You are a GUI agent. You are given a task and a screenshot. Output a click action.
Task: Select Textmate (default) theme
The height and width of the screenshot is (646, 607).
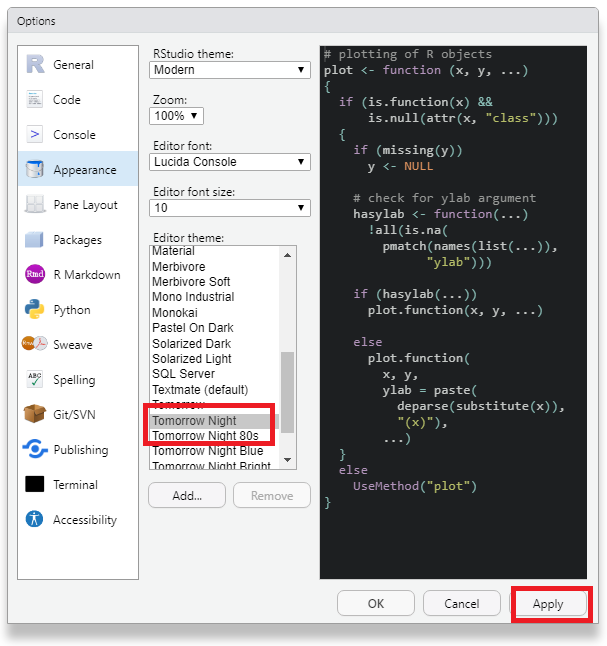click(214, 390)
